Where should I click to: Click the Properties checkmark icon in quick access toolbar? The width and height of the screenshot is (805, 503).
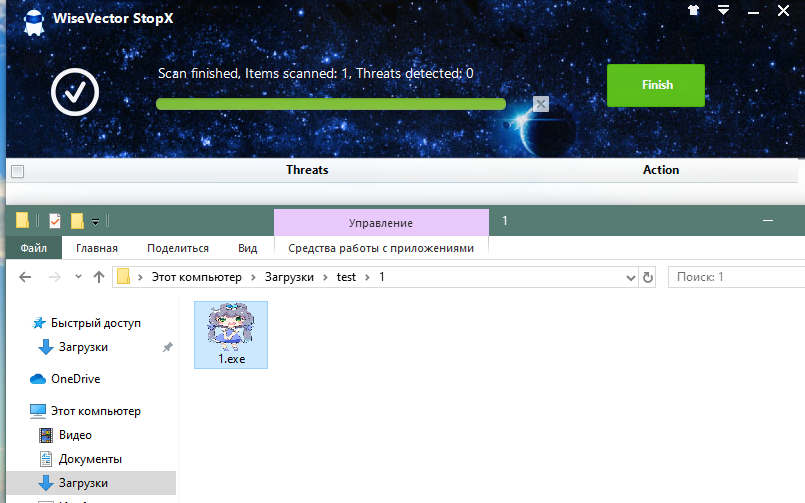click(x=55, y=221)
